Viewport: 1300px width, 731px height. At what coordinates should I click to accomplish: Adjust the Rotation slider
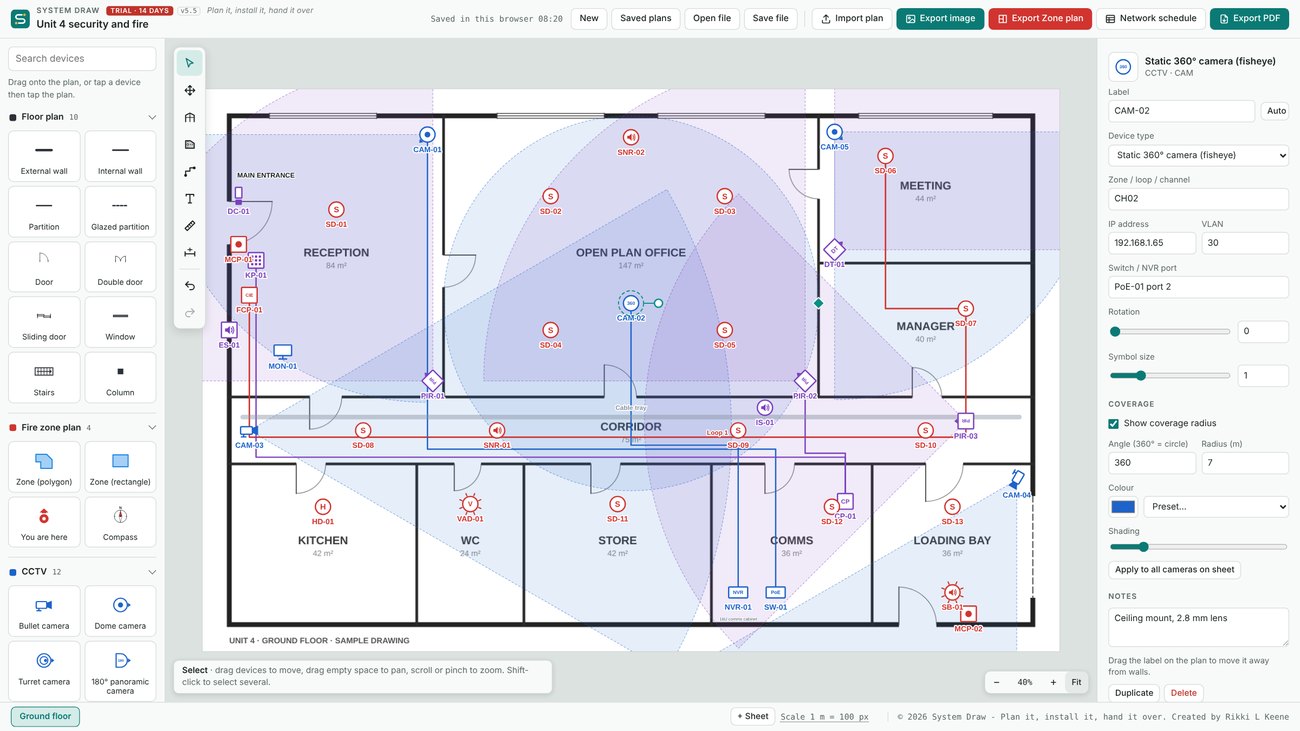coord(1169,331)
